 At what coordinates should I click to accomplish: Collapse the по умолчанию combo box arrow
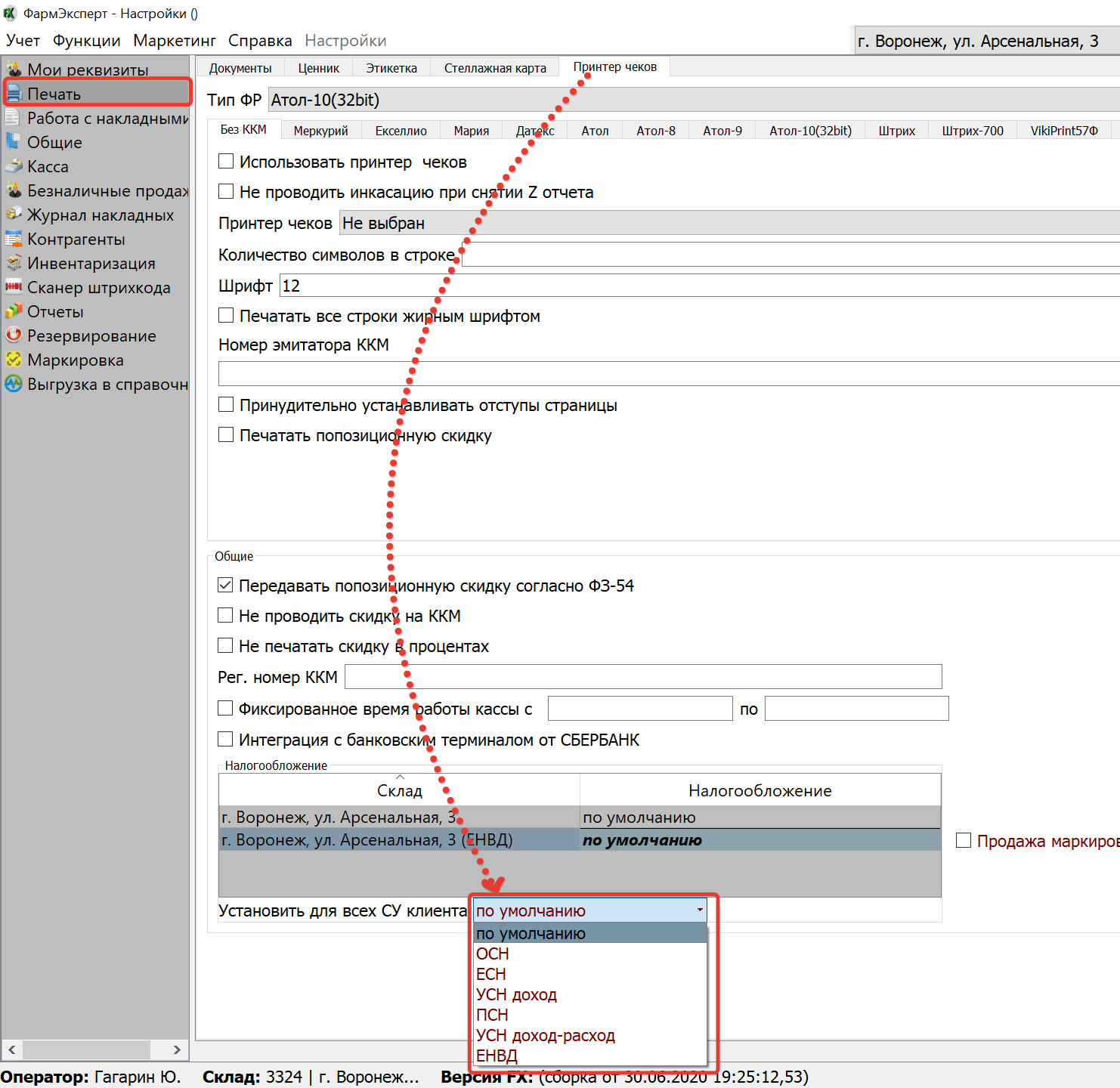tap(700, 910)
